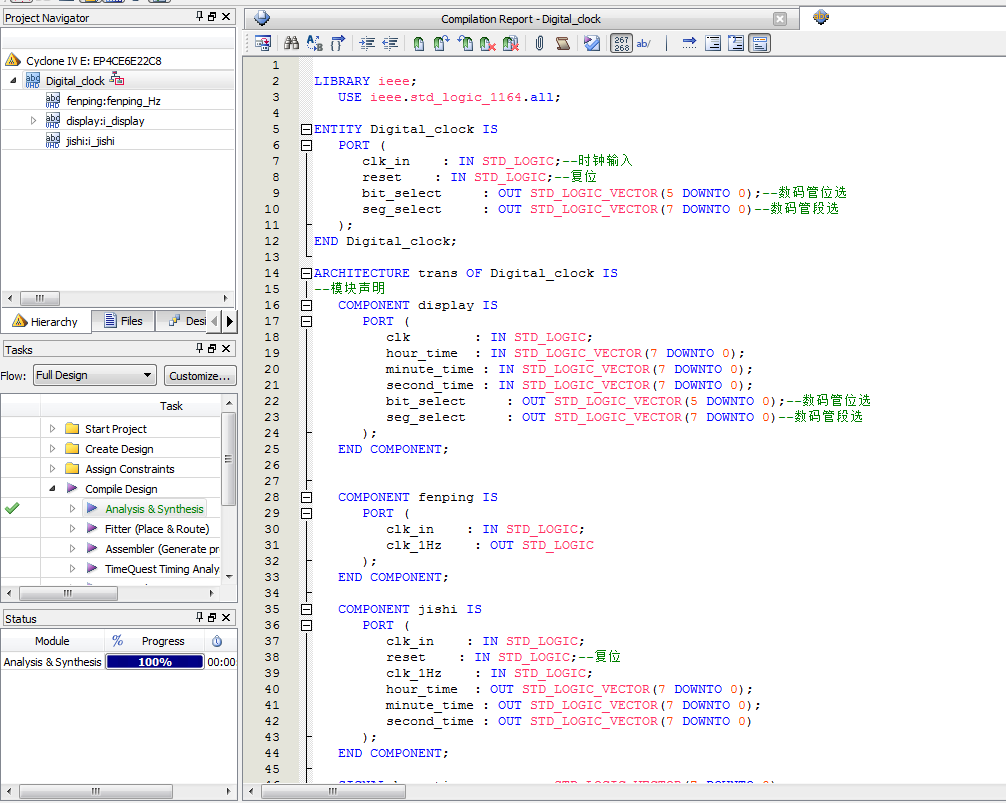Close the Compilation Report tab
This screenshot has height=803, width=1006.
780,19
